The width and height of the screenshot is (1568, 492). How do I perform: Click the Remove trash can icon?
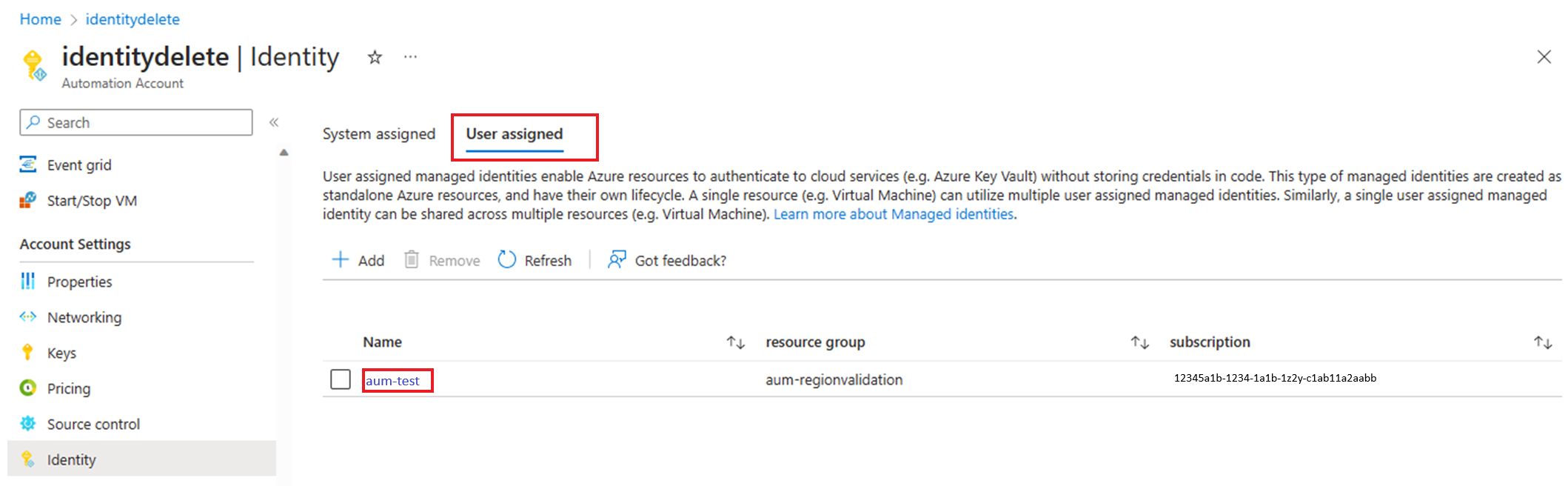(x=412, y=259)
